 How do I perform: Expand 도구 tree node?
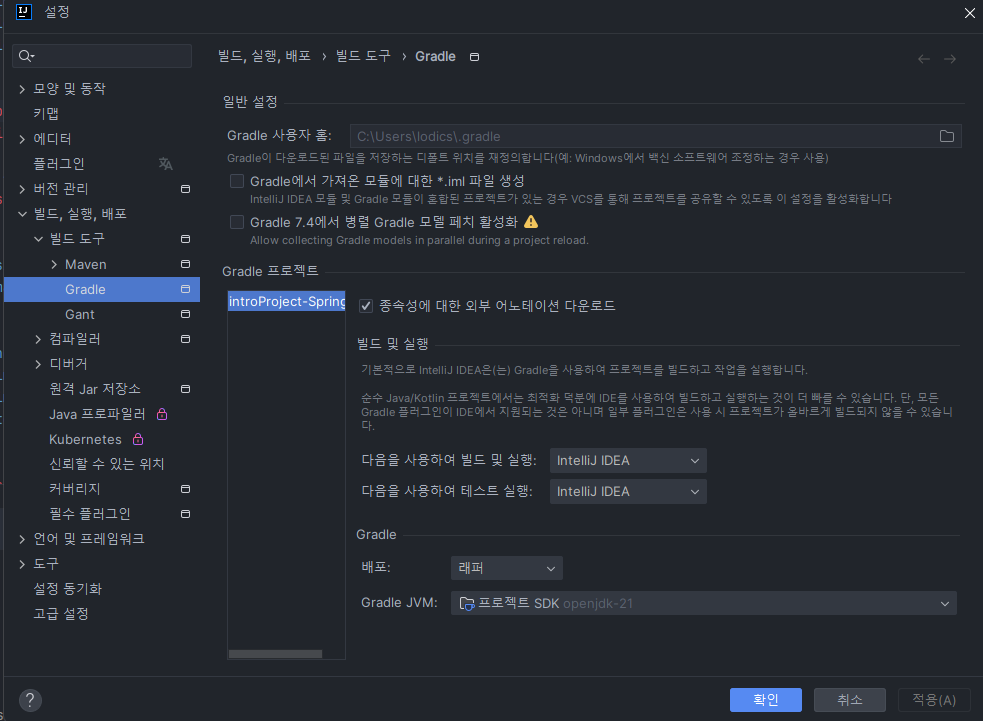pyautogui.click(x=22, y=564)
